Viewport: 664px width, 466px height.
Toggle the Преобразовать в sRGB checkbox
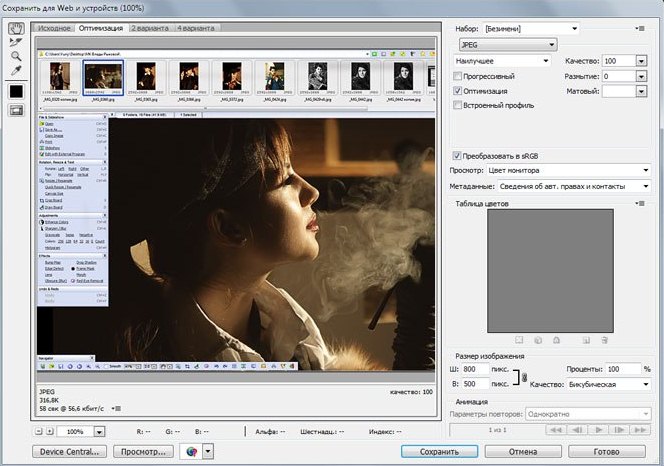[x=458, y=156]
